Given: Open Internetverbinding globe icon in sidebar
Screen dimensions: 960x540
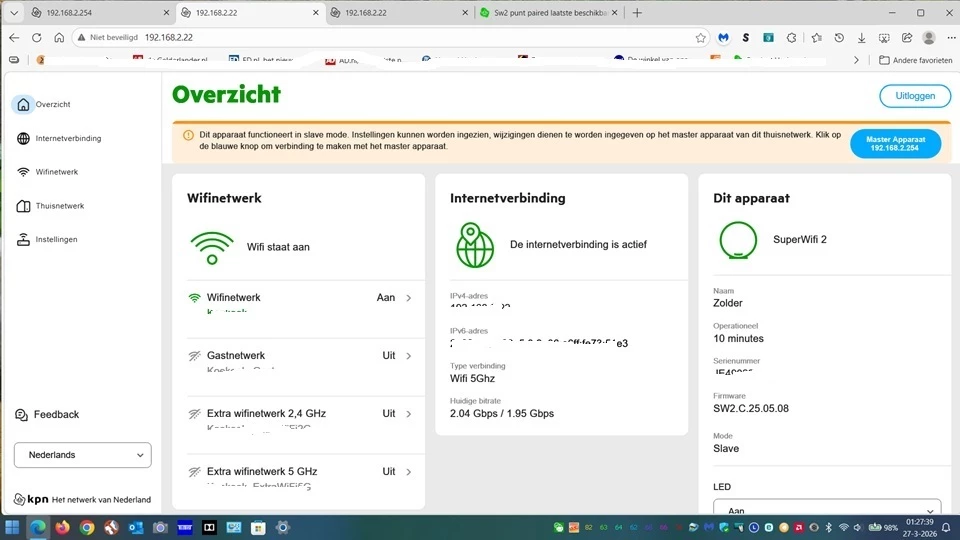Looking at the screenshot, I should pyautogui.click(x=23, y=138).
